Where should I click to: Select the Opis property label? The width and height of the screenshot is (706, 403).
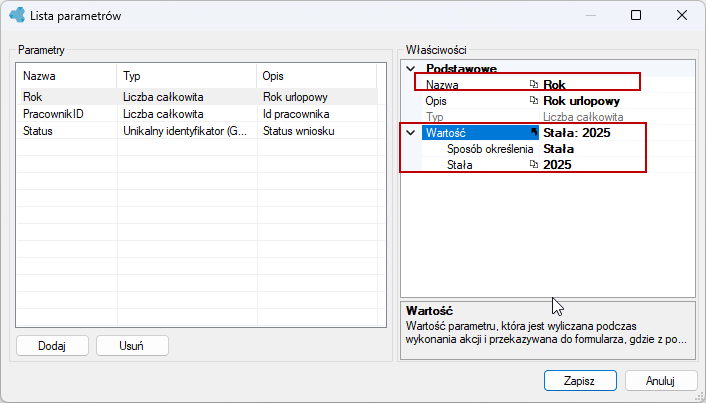[x=436, y=101]
